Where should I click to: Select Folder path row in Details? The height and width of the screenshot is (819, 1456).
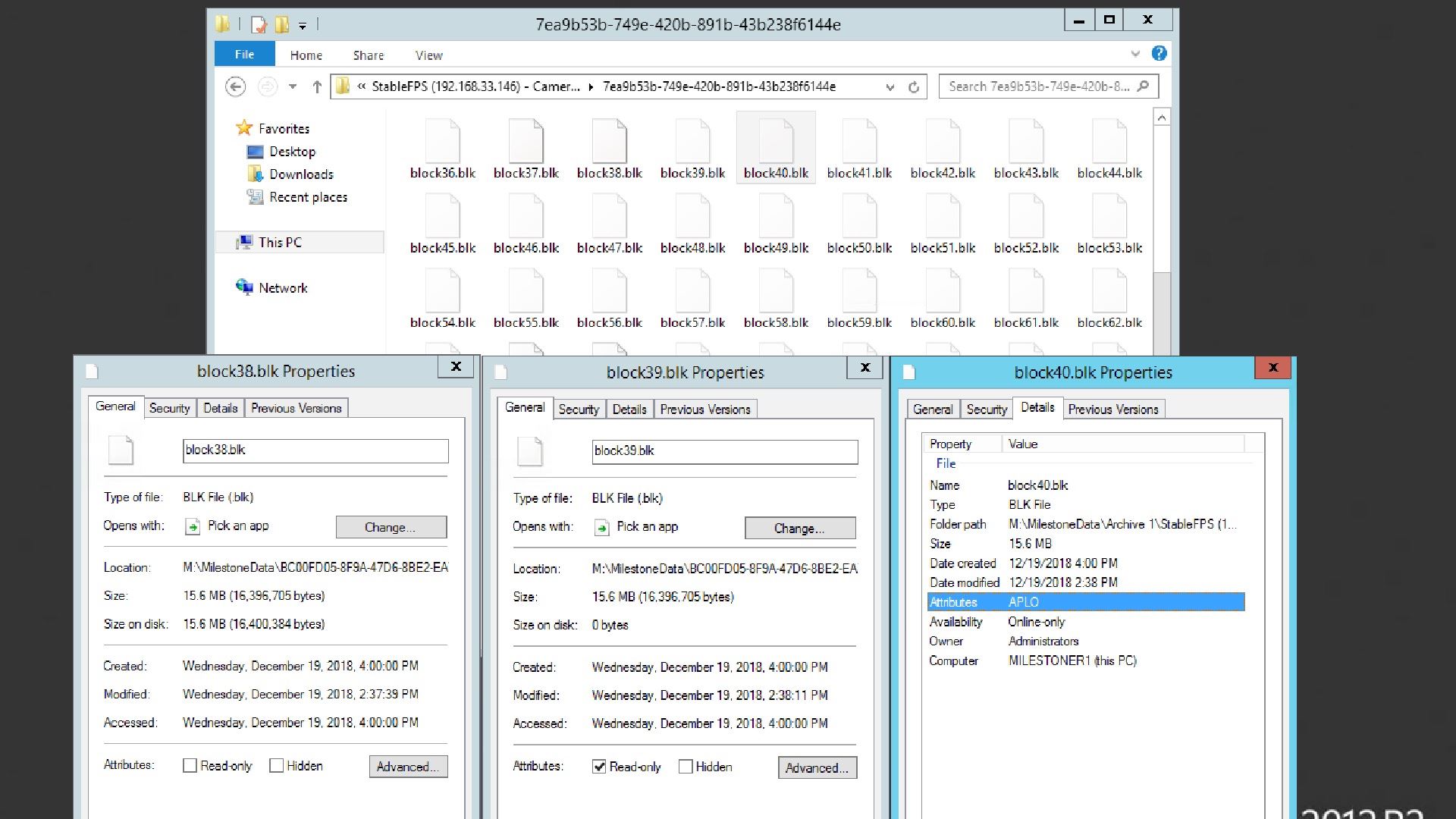[x=1086, y=524]
